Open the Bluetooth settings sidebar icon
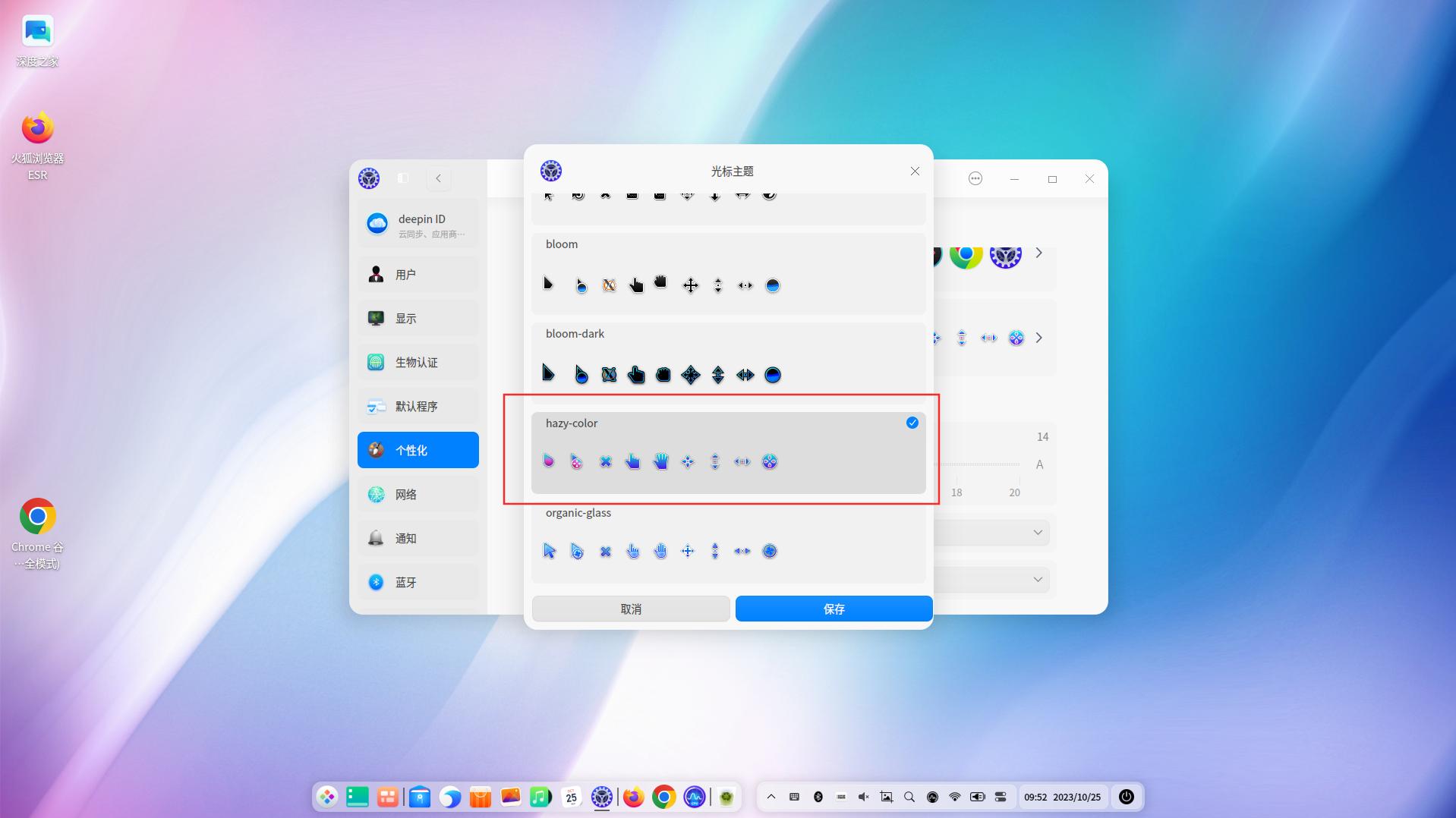1456x818 pixels. coord(418,582)
